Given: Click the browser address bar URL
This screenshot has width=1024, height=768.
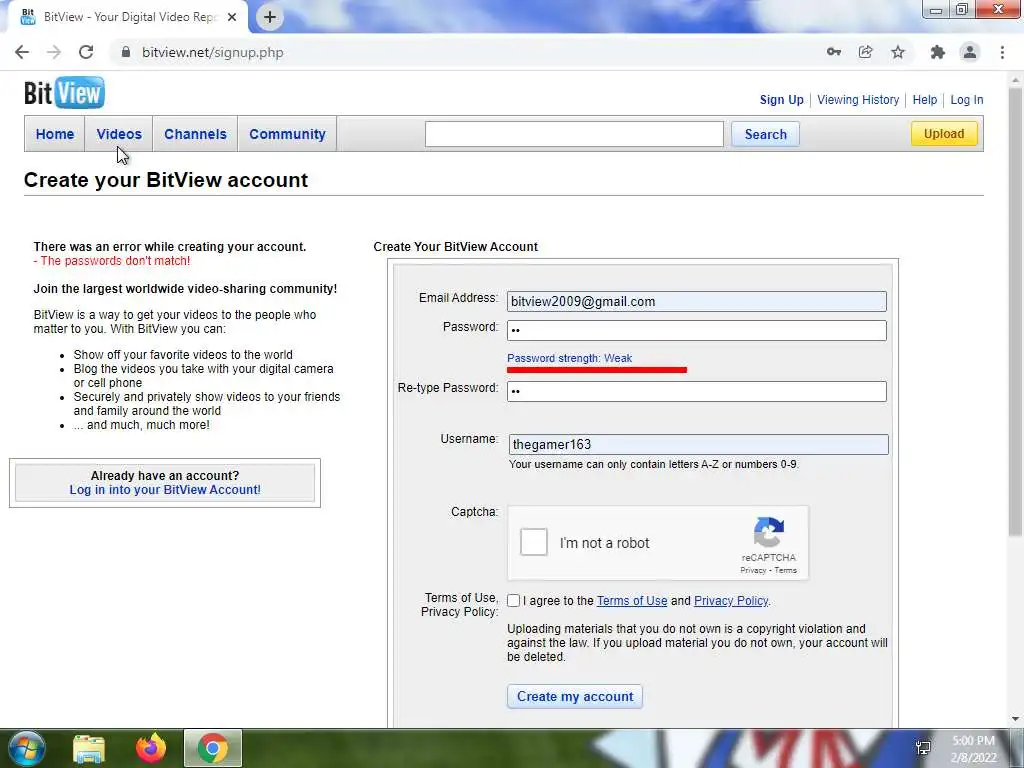Looking at the screenshot, I should pyautogui.click(x=213, y=52).
